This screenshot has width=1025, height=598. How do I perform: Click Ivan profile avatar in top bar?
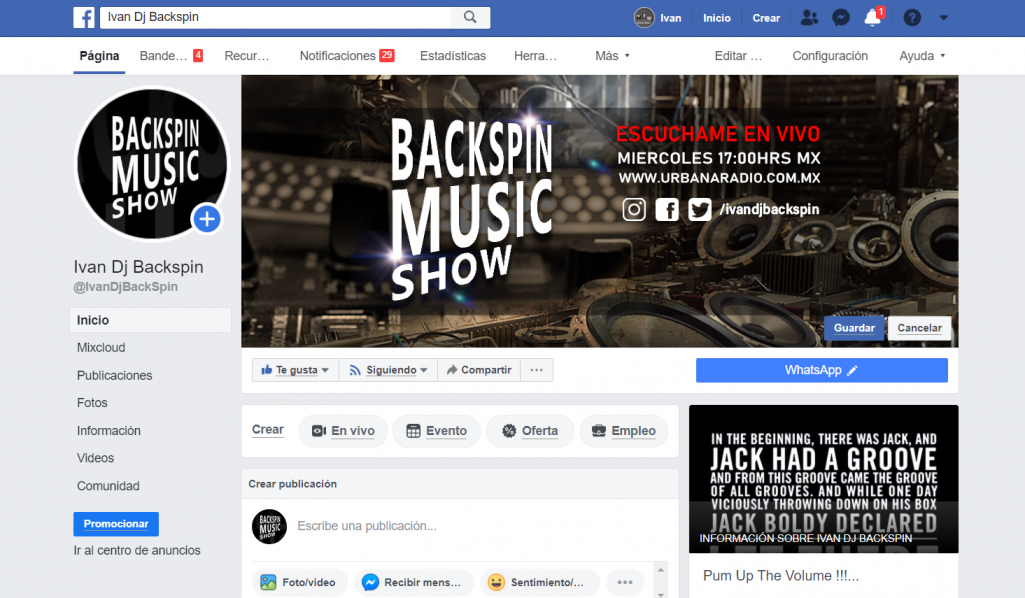pyautogui.click(x=644, y=18)
